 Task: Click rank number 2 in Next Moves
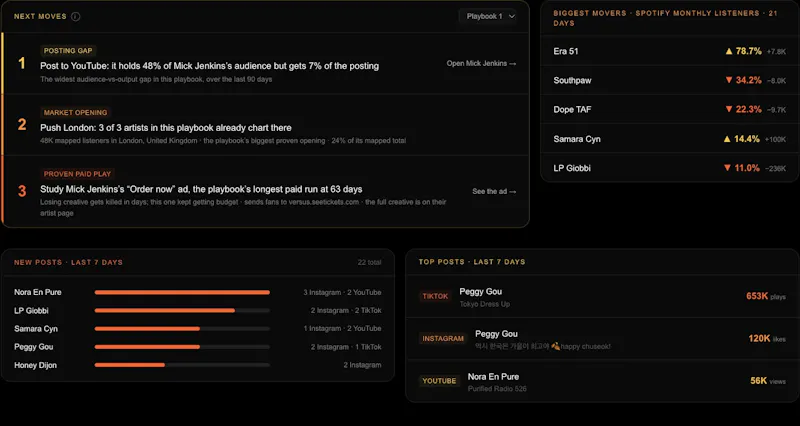(22, 124)
